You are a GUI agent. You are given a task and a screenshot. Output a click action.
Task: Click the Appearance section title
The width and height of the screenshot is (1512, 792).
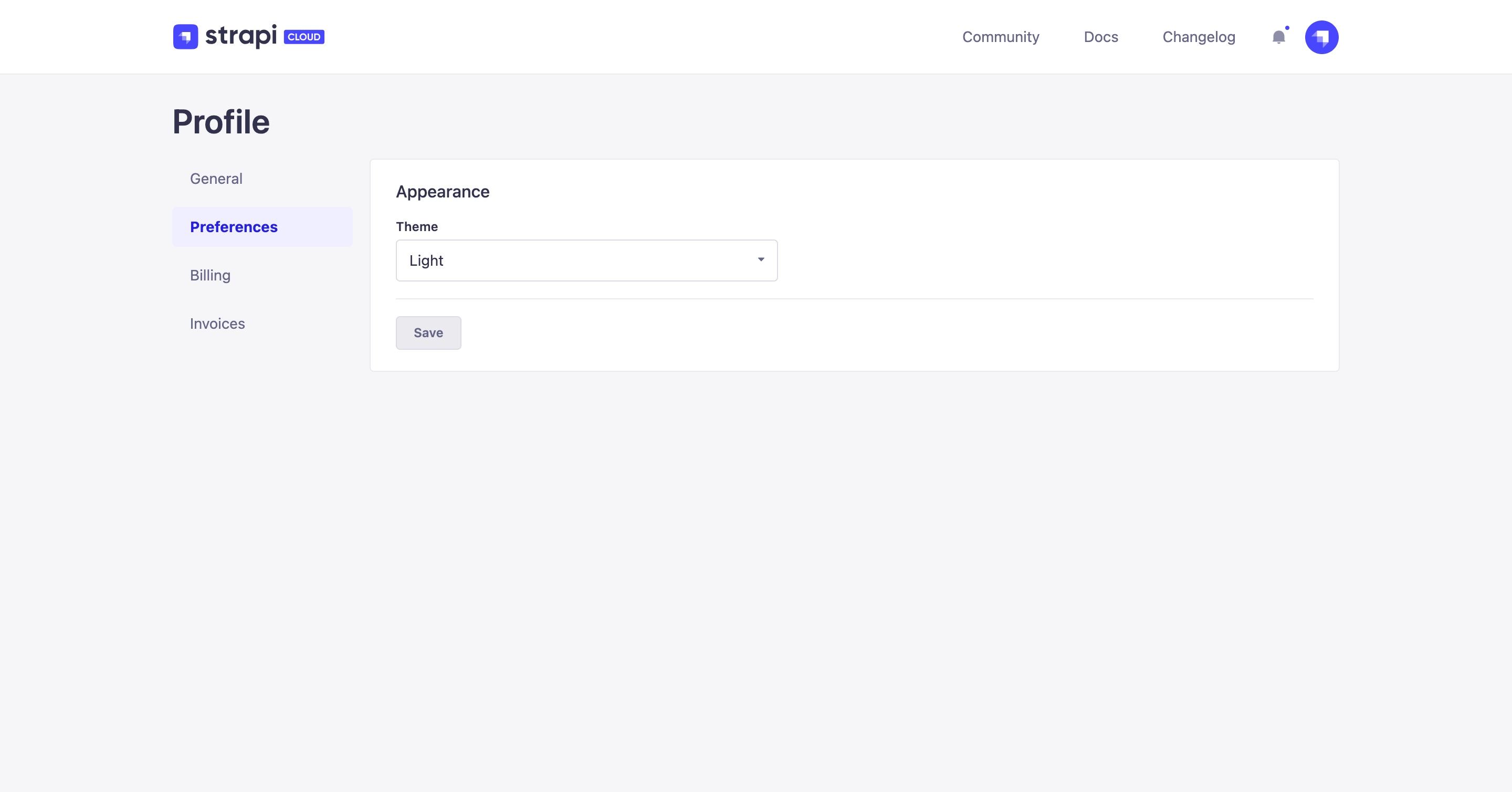click(x=443, y=191)
